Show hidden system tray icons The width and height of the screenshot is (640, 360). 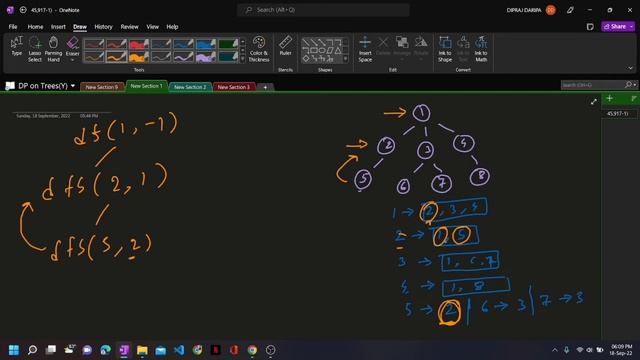click(x=554, y=350)
